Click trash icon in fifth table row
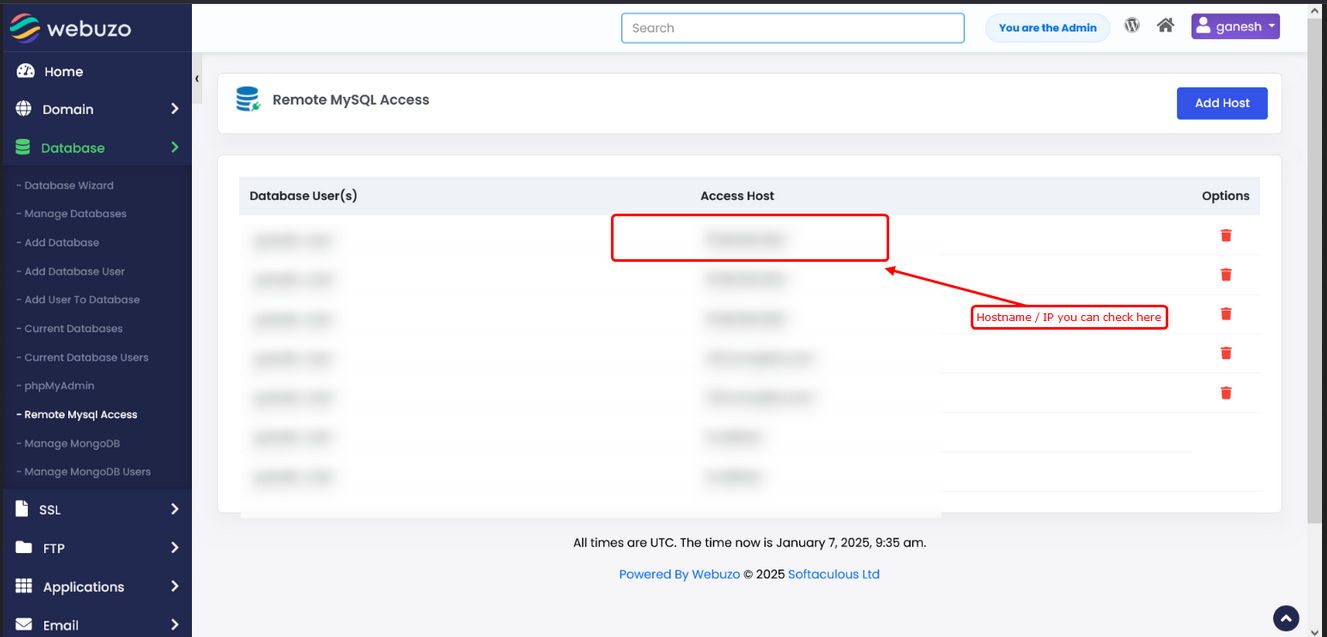The height and width of the screenshot is (637, 1327). (x=1225, y=393)
